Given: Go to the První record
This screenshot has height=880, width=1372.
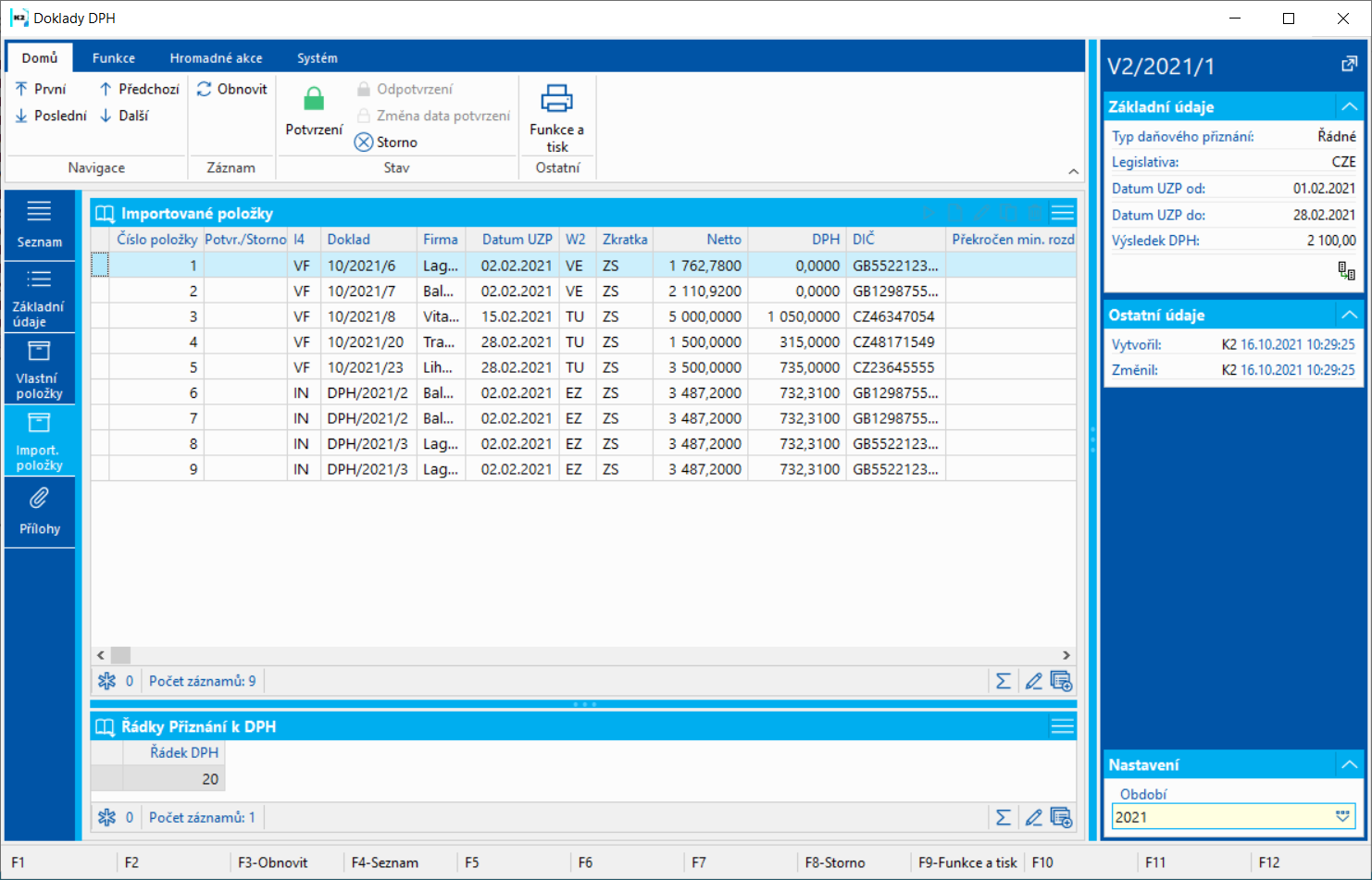Looking at the screenshot, I should [x=41, y=89].
